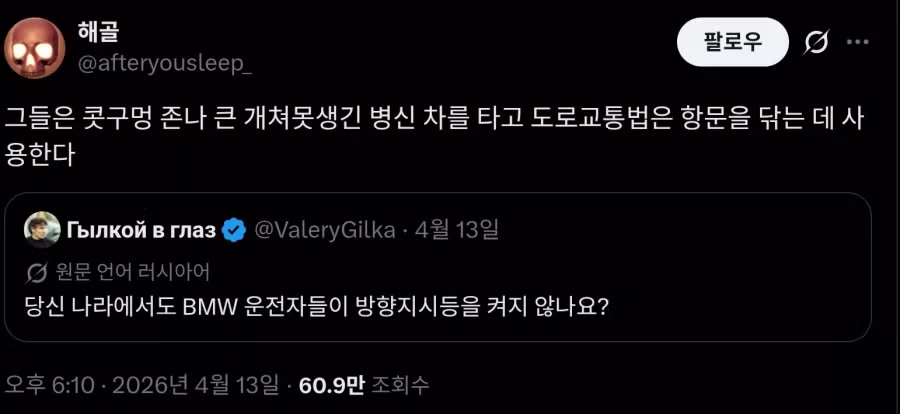Click the 러시아어 language text
Screen dimensions: 900x414
[183, 271]
